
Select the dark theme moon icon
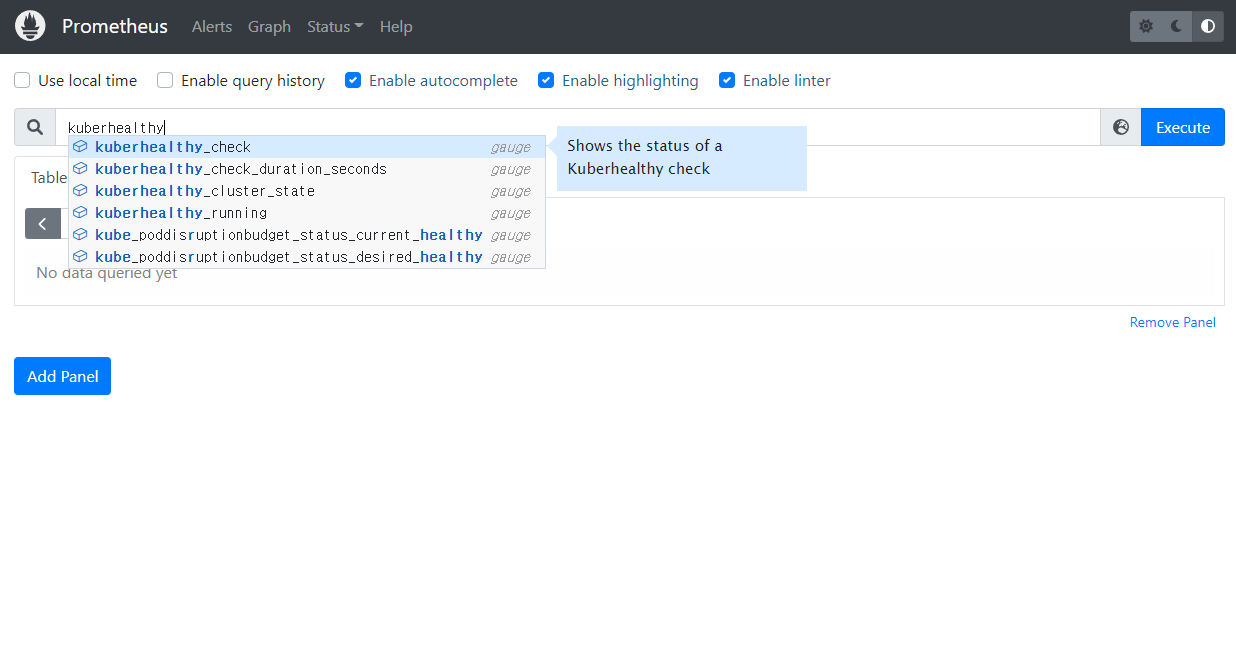pos(1177,26)
